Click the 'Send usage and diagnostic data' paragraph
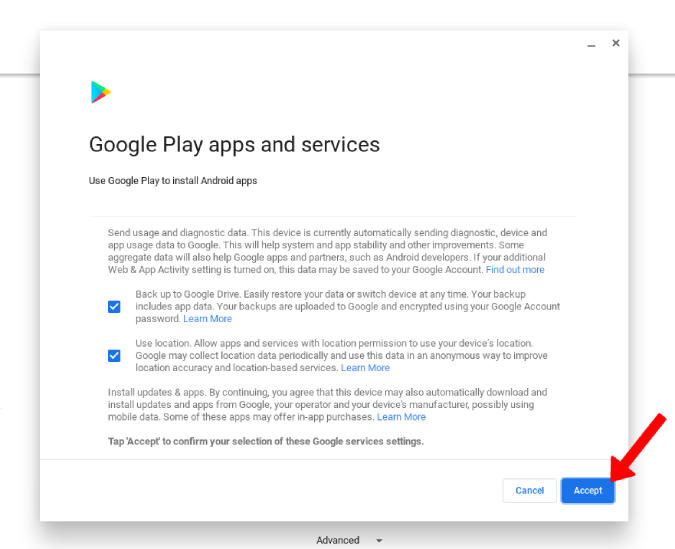The width and height of the screenshot is (675, 549). (x=327, y=251)
